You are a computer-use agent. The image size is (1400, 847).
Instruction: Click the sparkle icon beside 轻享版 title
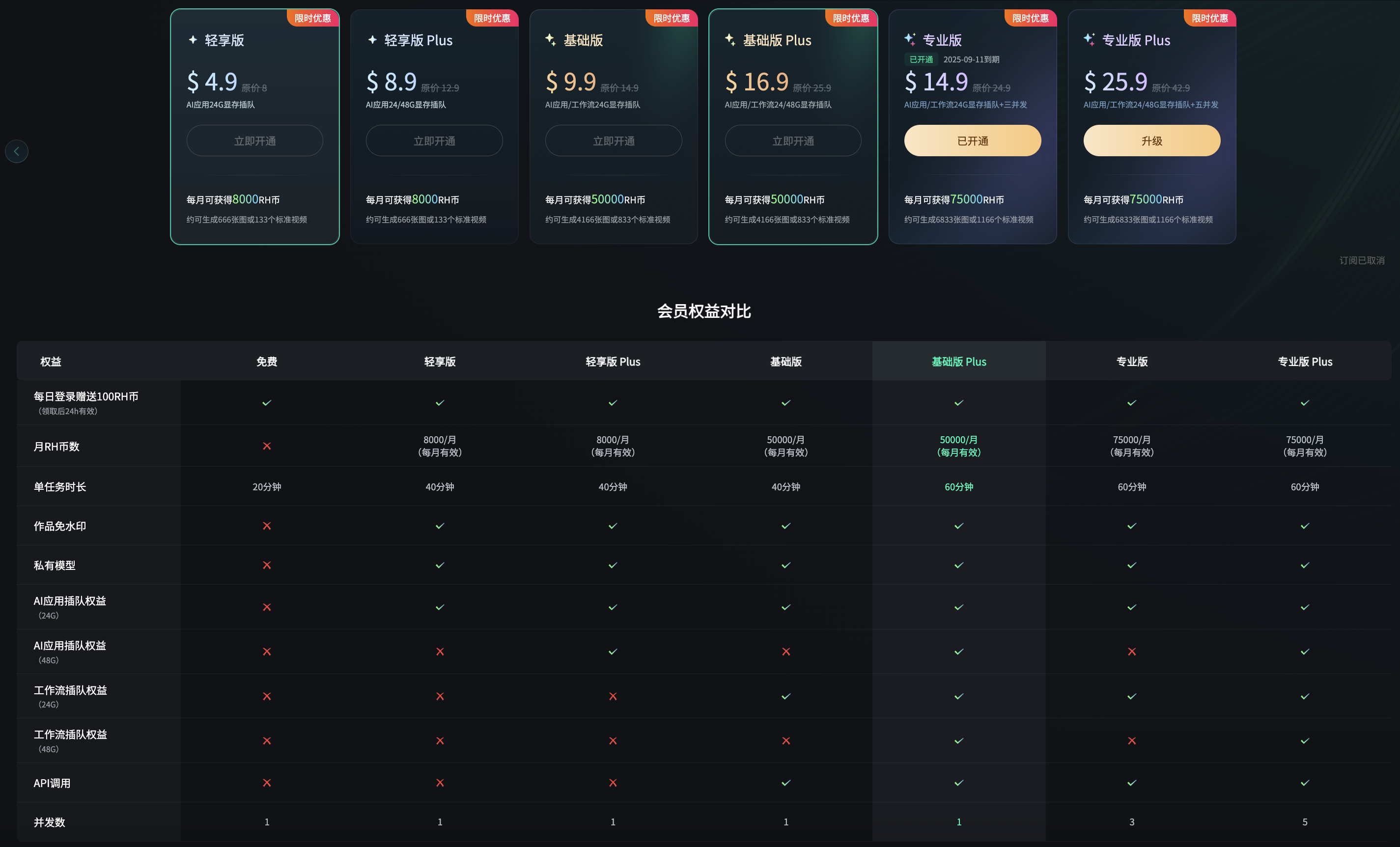[193, 40]
